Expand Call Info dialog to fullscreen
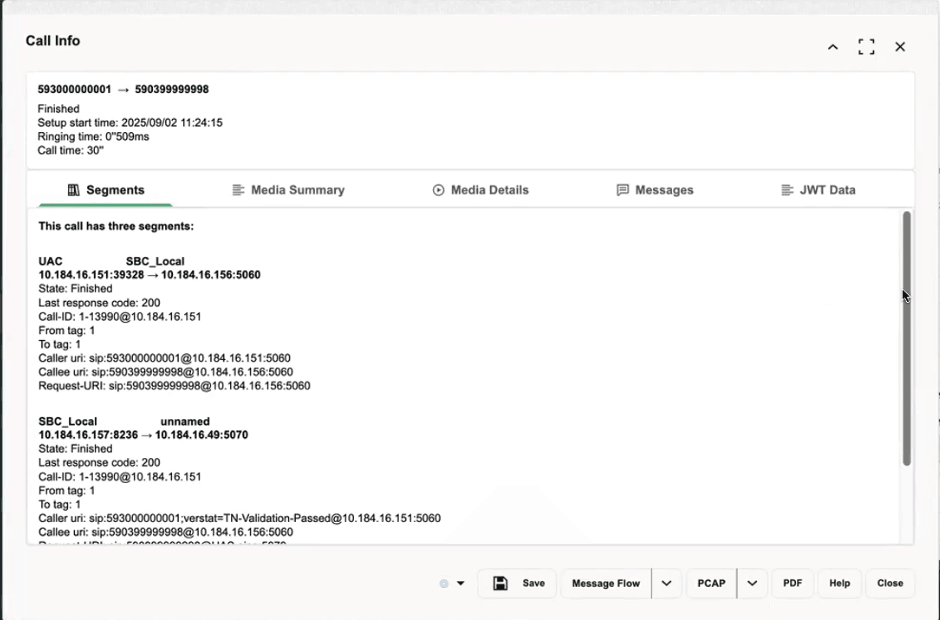Screen dimensions: 940x620 (x=866, y=47)
